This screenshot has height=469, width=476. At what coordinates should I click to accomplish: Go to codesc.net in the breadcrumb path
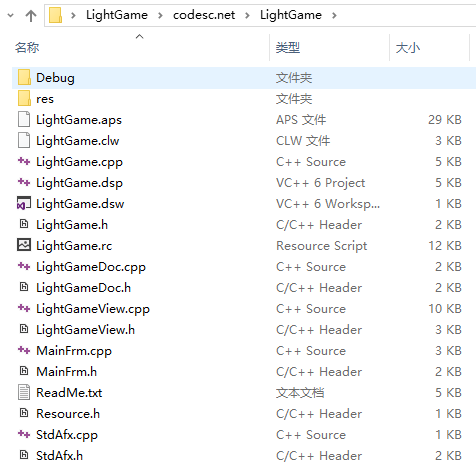point(204,15)
